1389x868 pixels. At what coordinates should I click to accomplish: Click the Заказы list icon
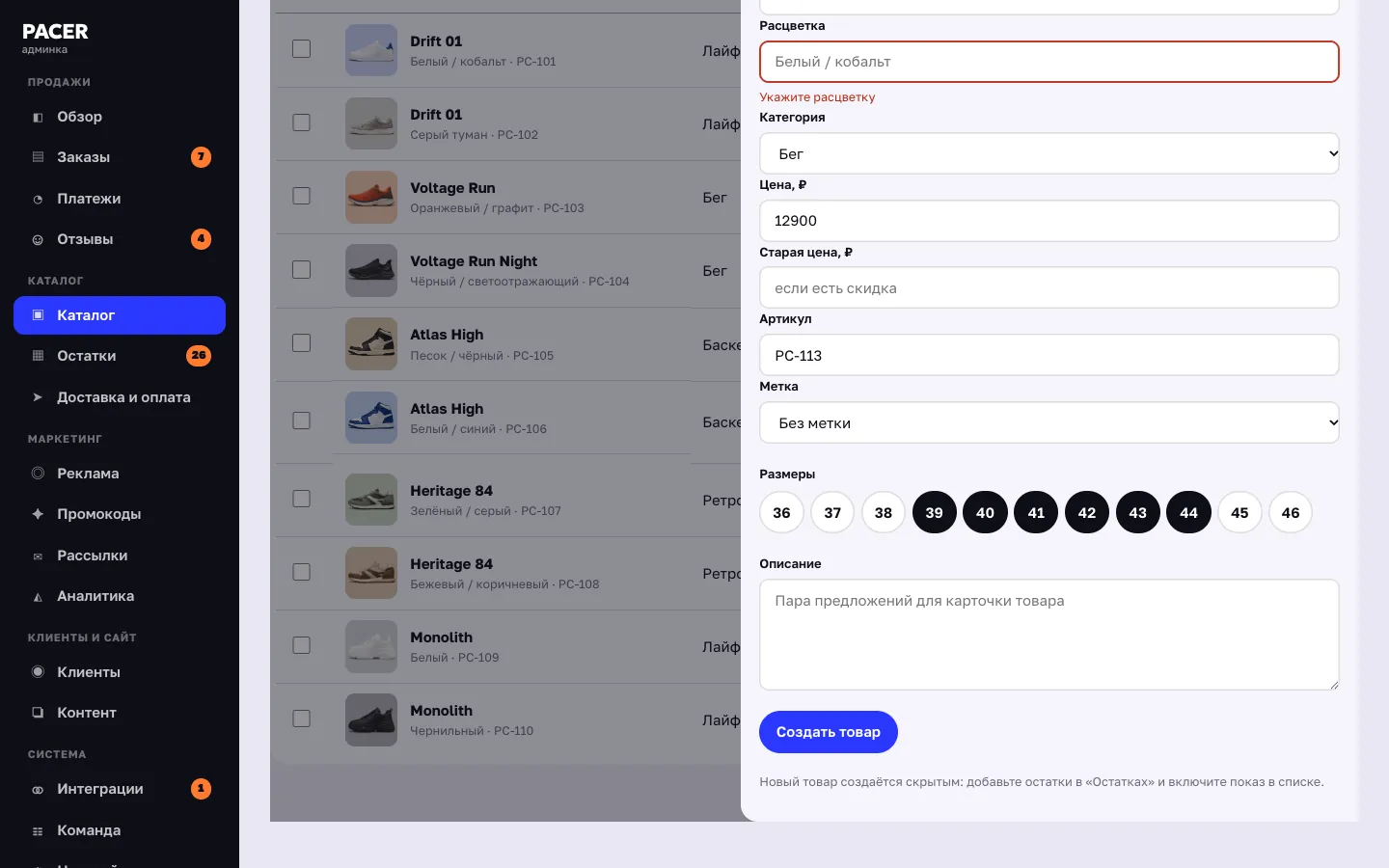pyautogui.click(x=38, y=157)
